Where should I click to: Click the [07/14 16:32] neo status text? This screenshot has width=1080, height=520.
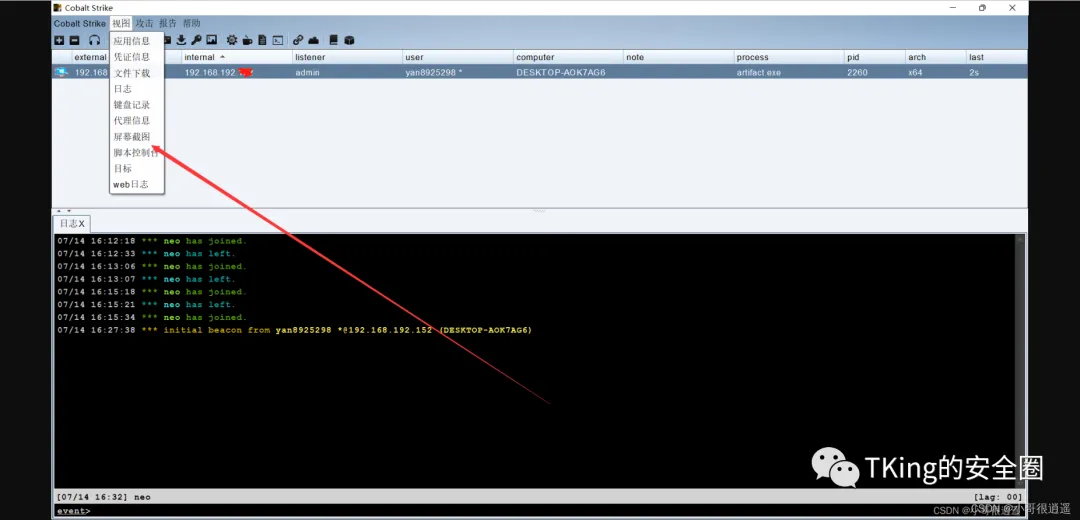click(x=103, y=497)
